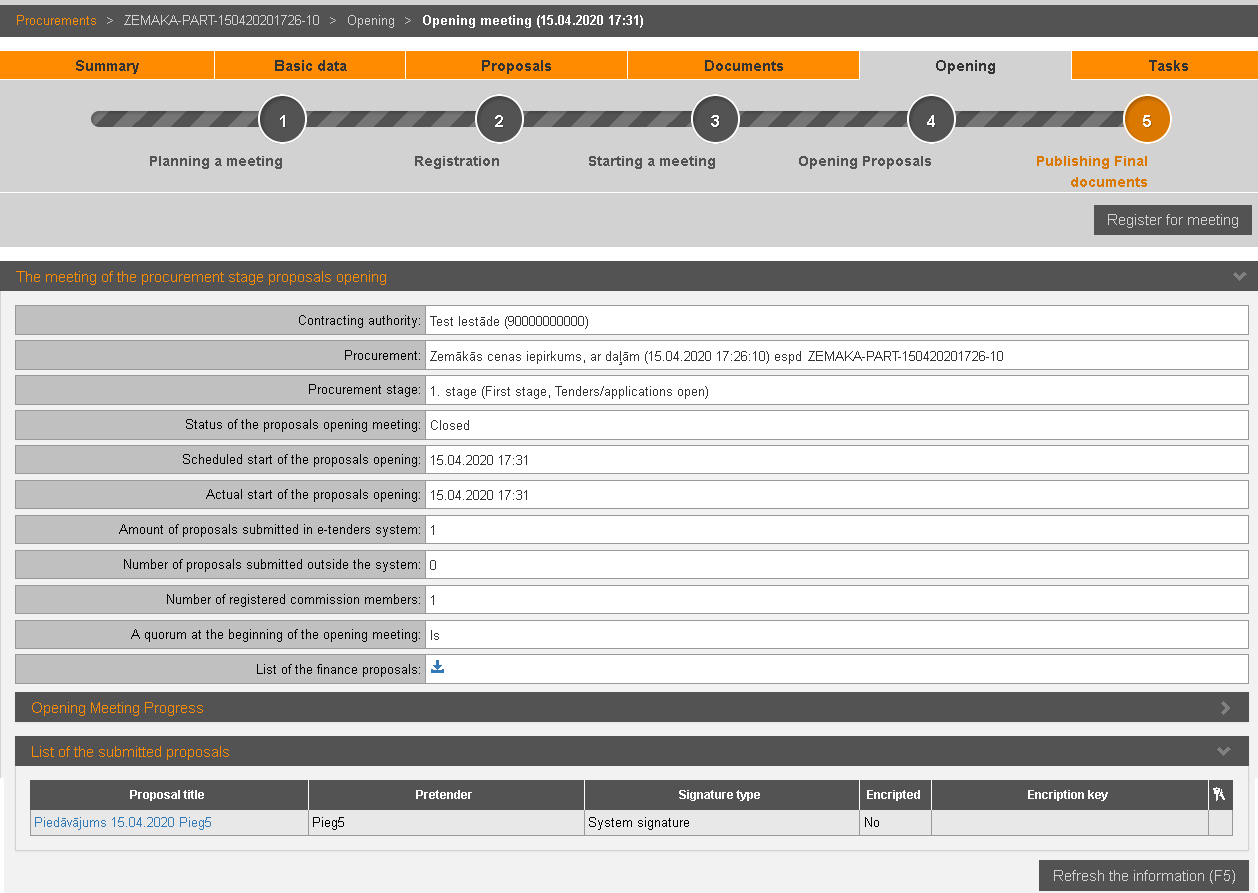Click the Proposal title column header
The height and width of the screenshot is (893, 1258).
(167, 795)
